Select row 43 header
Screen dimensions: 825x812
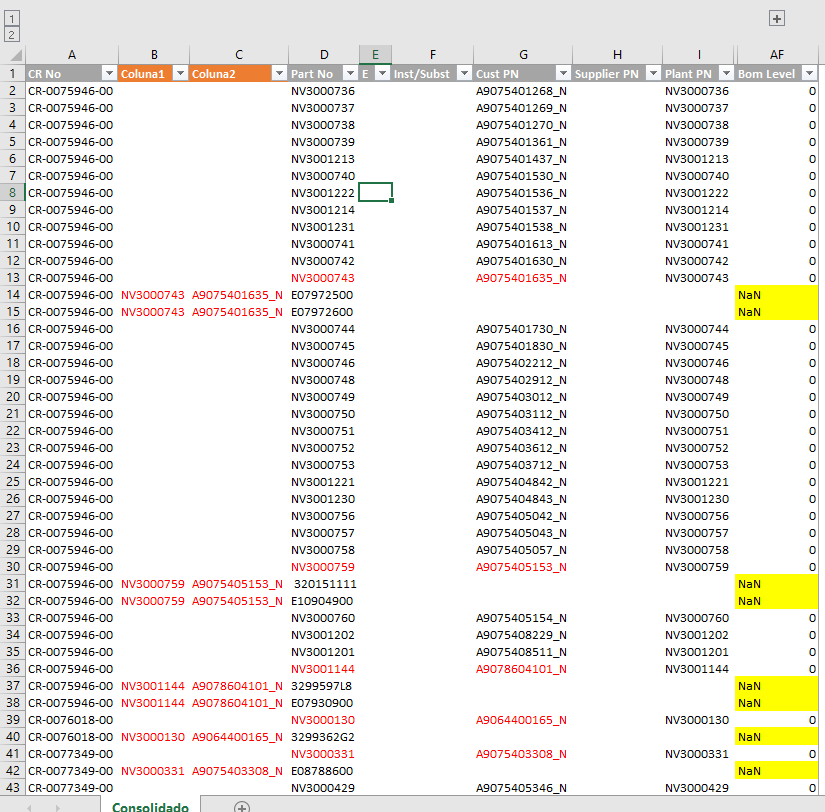(13, 788)
